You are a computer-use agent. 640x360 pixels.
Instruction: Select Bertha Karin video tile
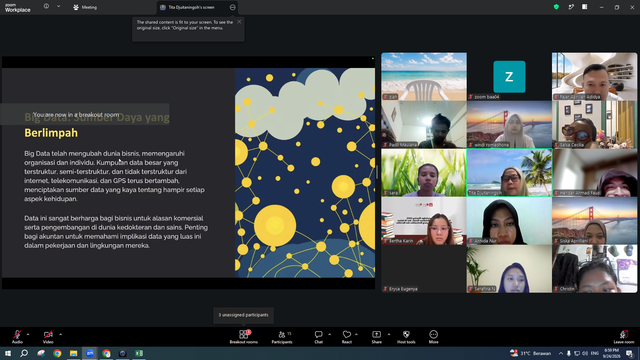coord(424,221)
